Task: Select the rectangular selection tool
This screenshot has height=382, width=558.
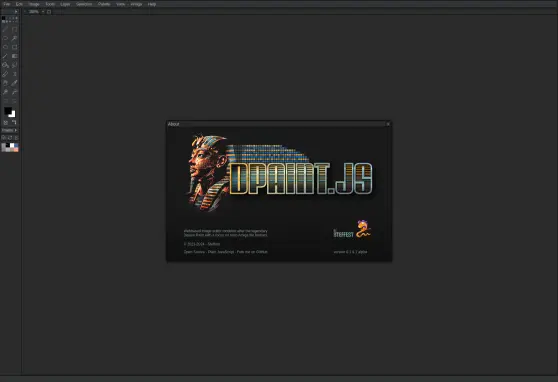Action: [x=14, y=29]
